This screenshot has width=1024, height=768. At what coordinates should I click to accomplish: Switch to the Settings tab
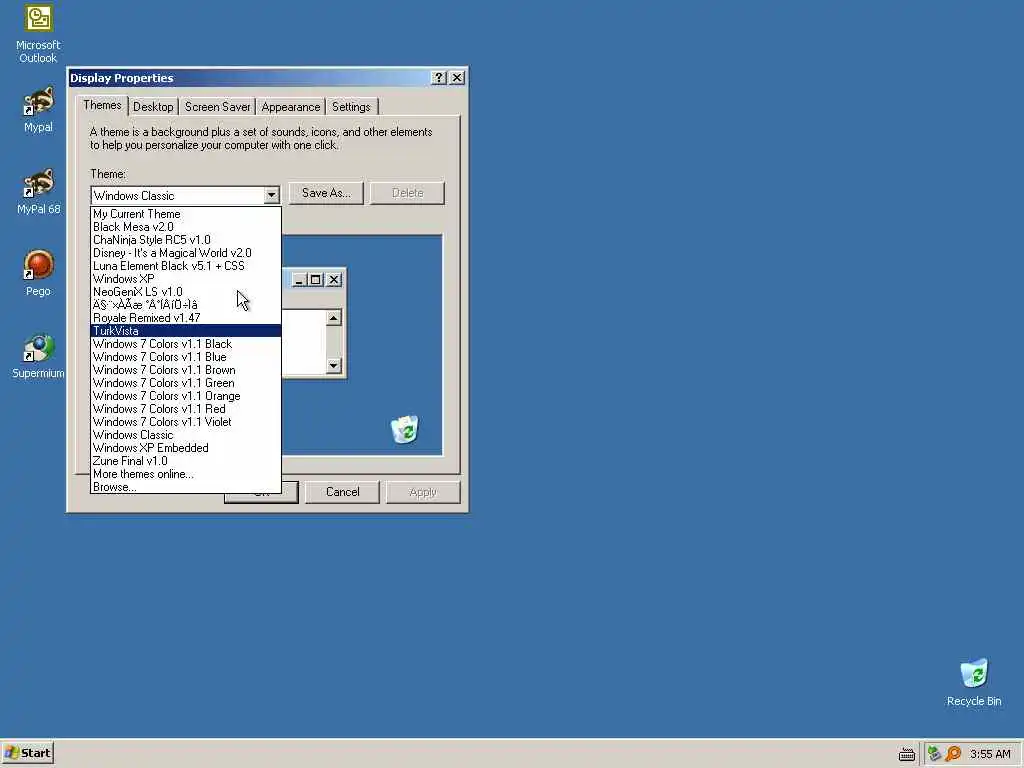[x=351, y=107]
